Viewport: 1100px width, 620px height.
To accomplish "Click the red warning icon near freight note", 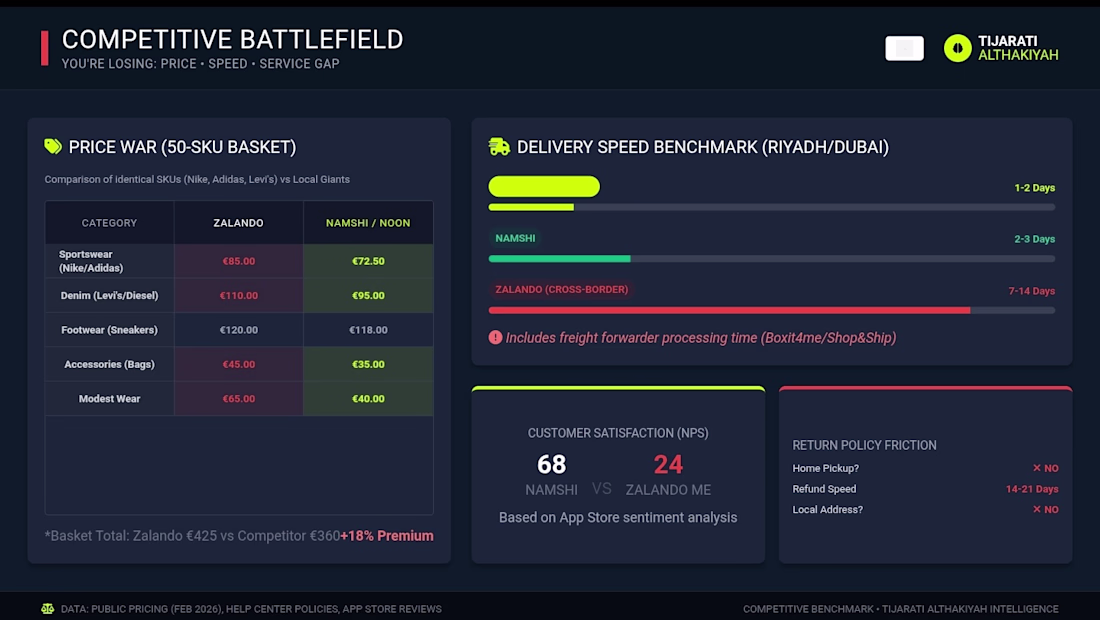I will [495, 338].
